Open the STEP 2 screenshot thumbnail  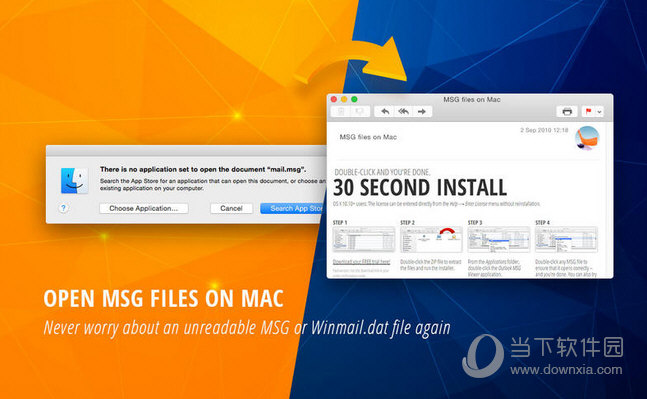coord(431,239)
